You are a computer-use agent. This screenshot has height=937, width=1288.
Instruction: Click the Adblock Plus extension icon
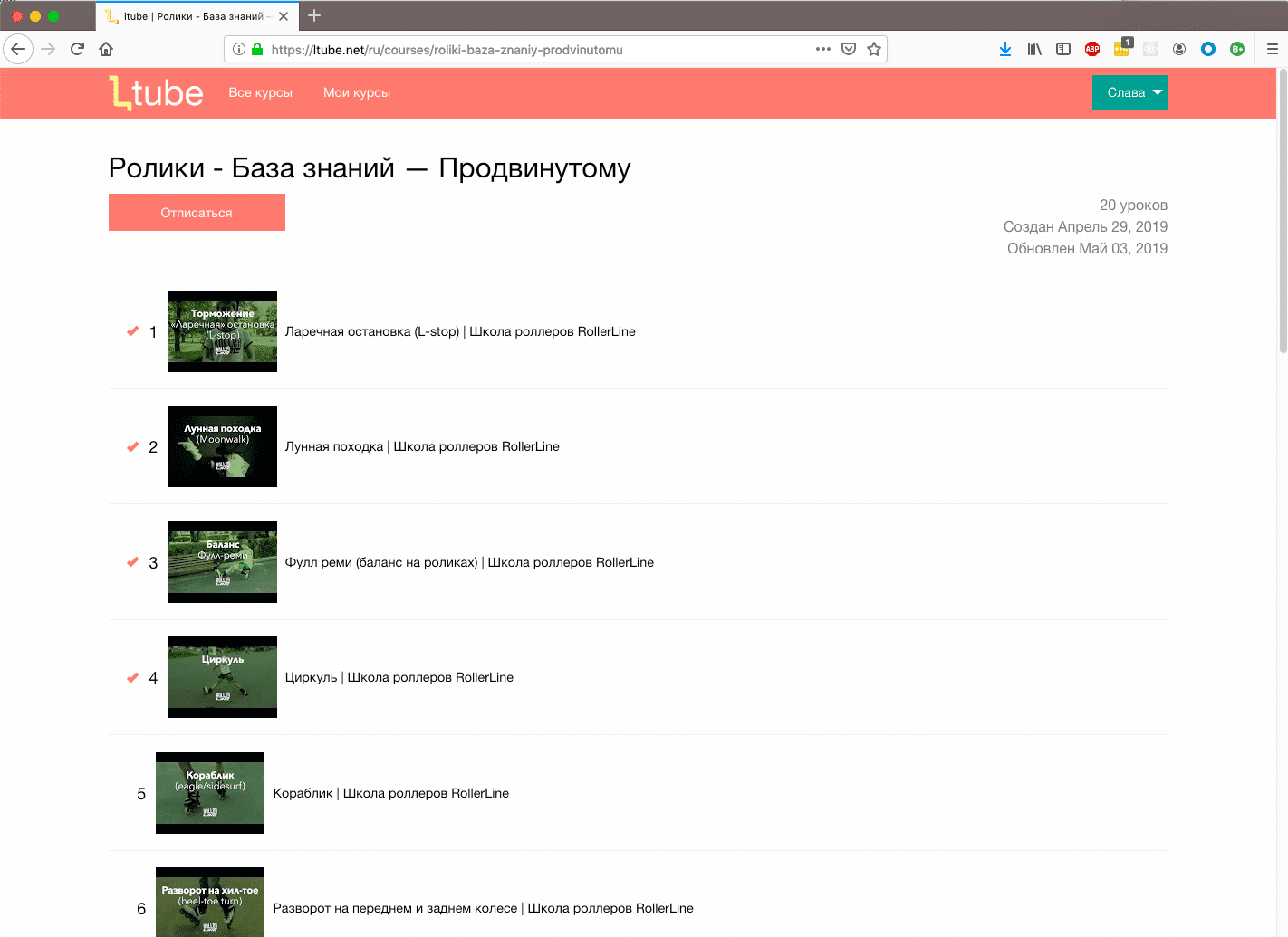point(1092,49)
